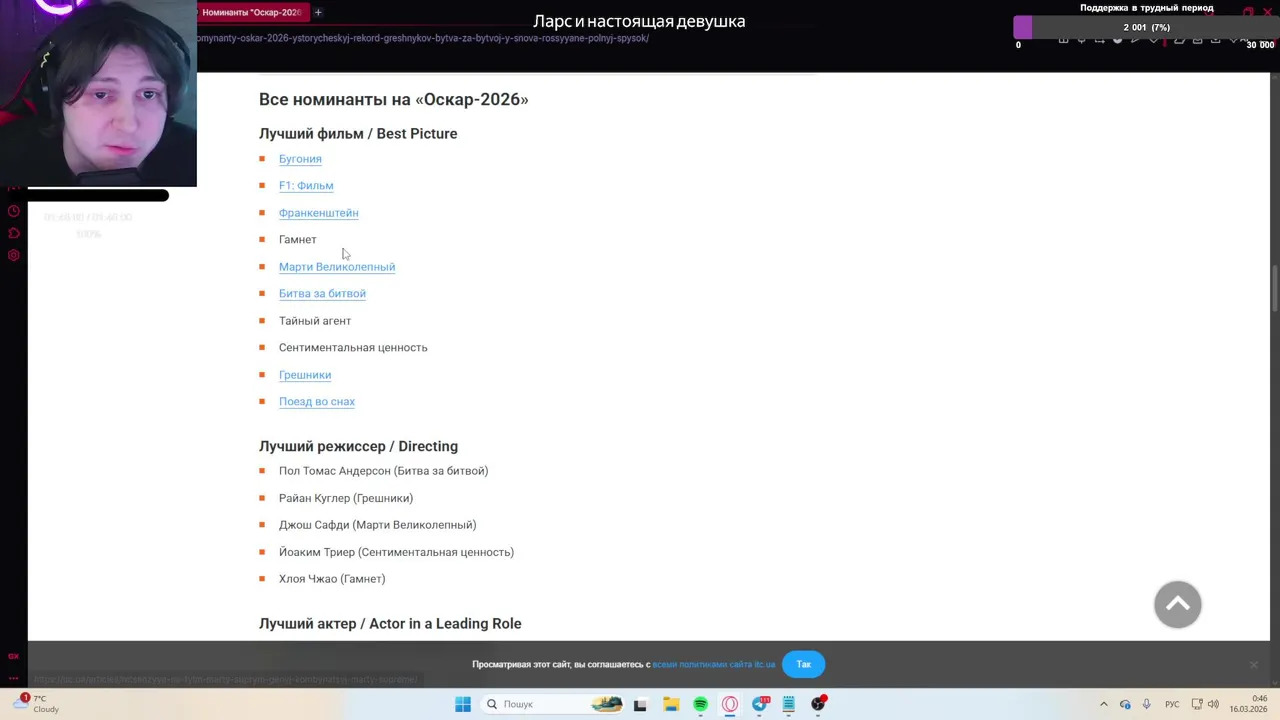This screenshot has height=720, width=1280.
Task: Open the volume tray icon
Action: (1213, 704)
